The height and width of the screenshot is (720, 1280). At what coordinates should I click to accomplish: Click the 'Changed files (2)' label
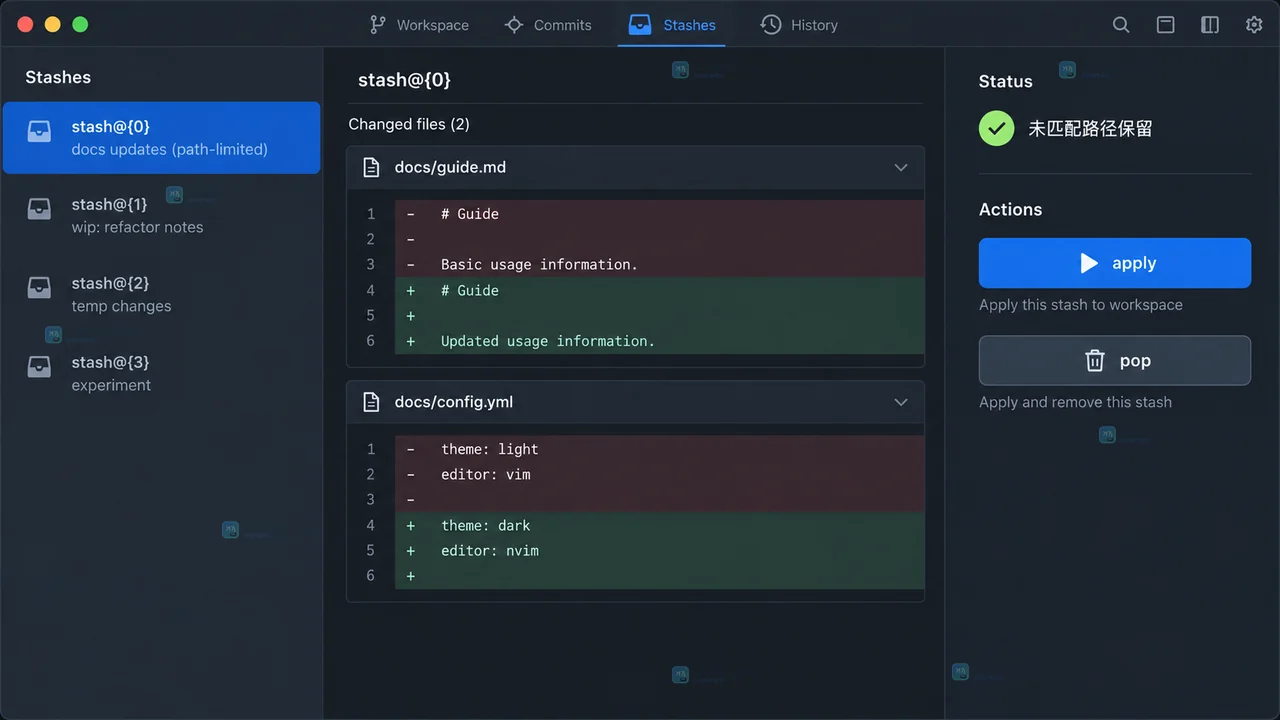click(409, 124)
